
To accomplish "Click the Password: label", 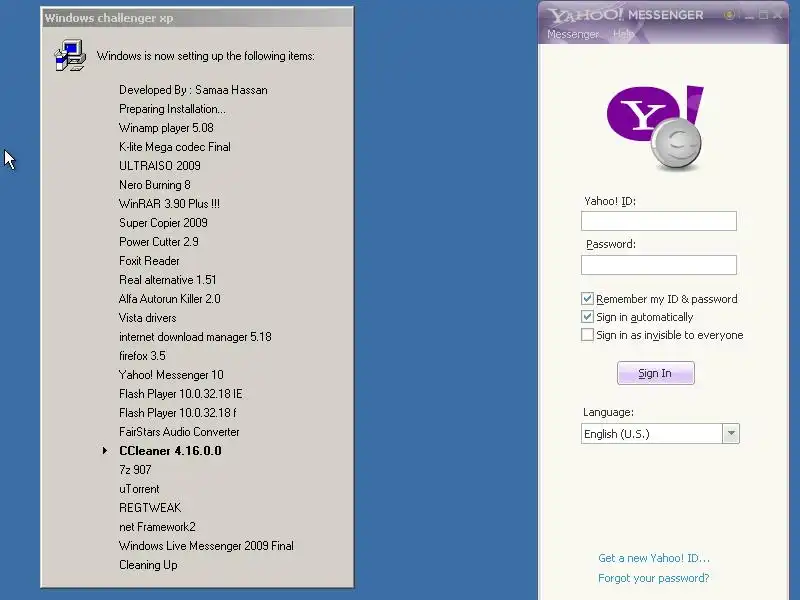I will pyautogui.click(x=611, y=244).
